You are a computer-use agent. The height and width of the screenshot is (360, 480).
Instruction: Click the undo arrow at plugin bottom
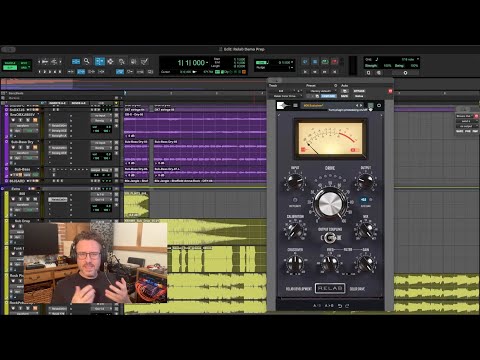point(340,306)
